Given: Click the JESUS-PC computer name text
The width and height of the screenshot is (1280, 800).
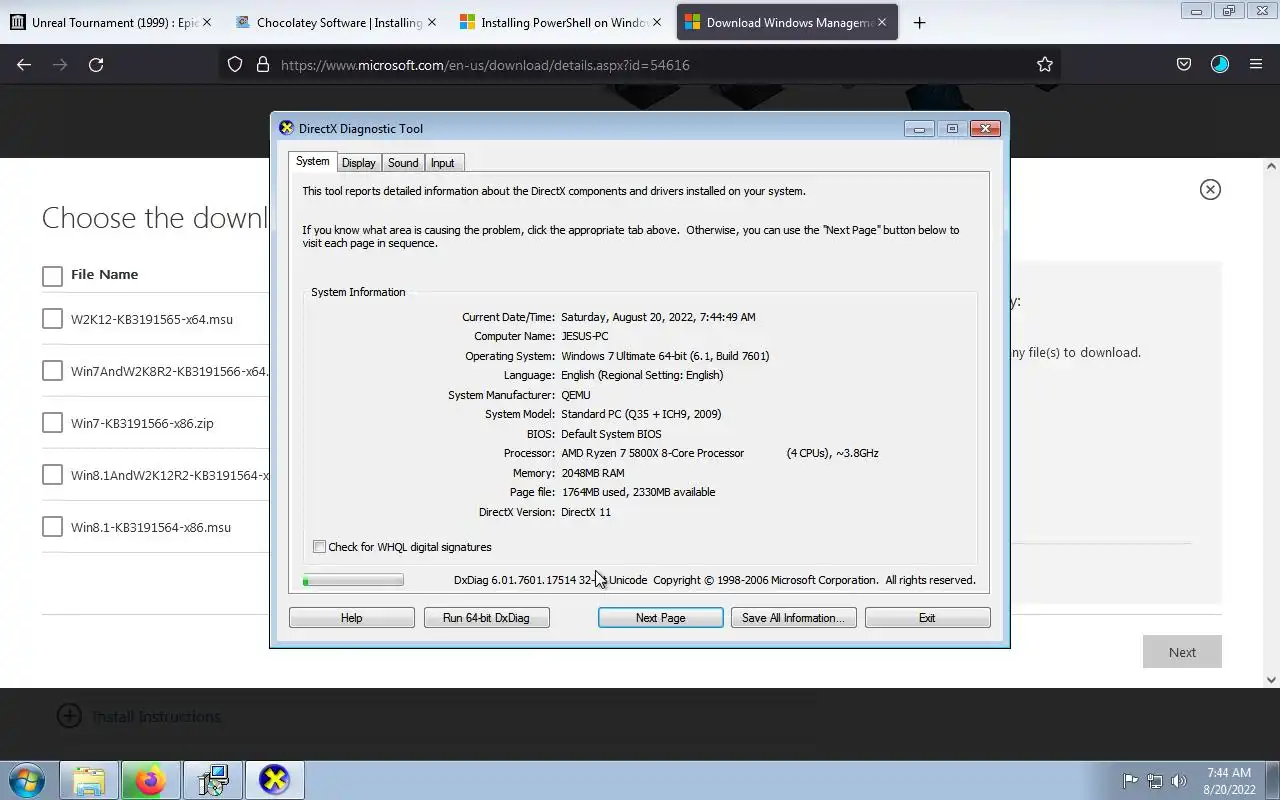Looking at the screenshot, I should coord(584,336).
